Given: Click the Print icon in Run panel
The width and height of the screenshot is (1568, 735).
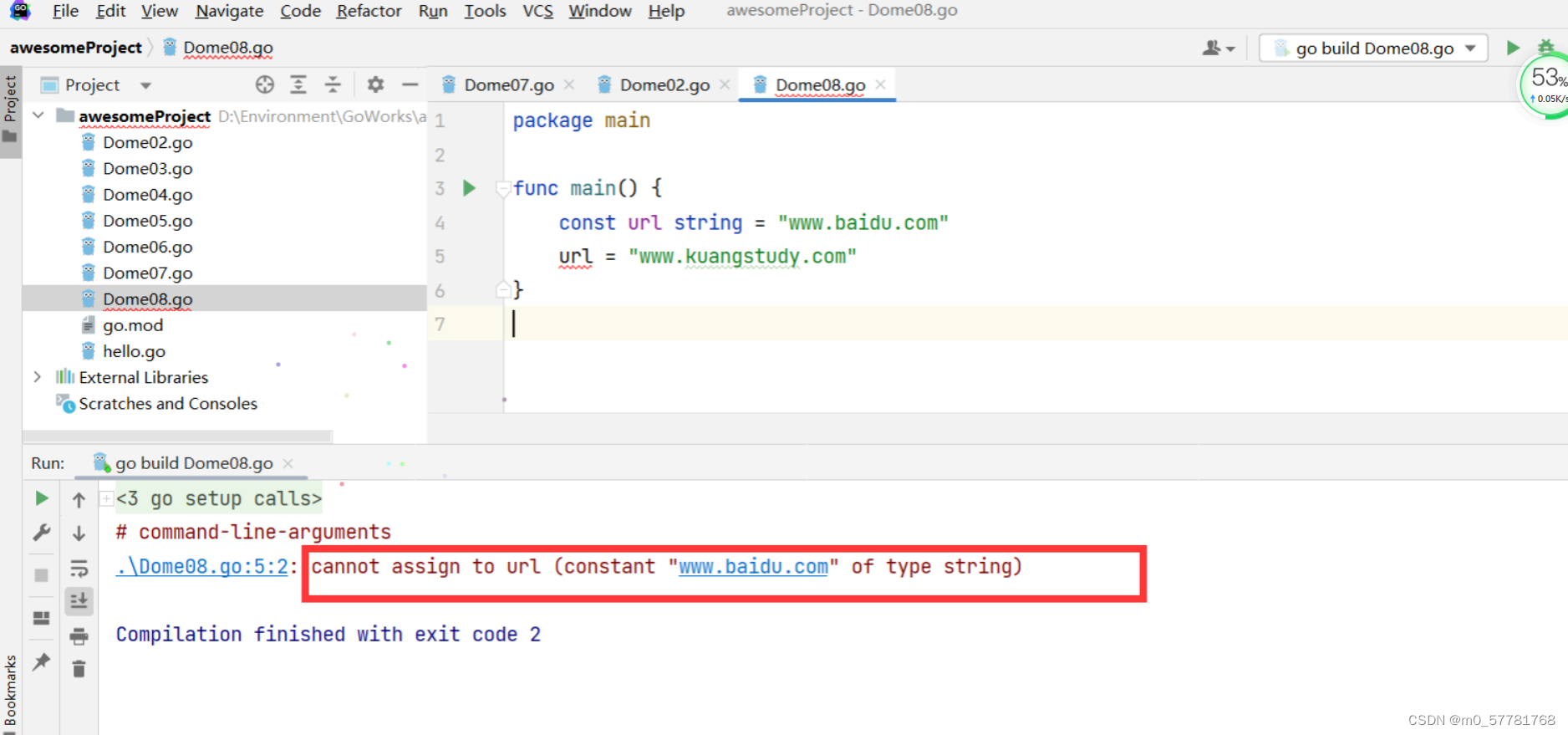Looking at the screenshot, I should click(x=79, y=636).
